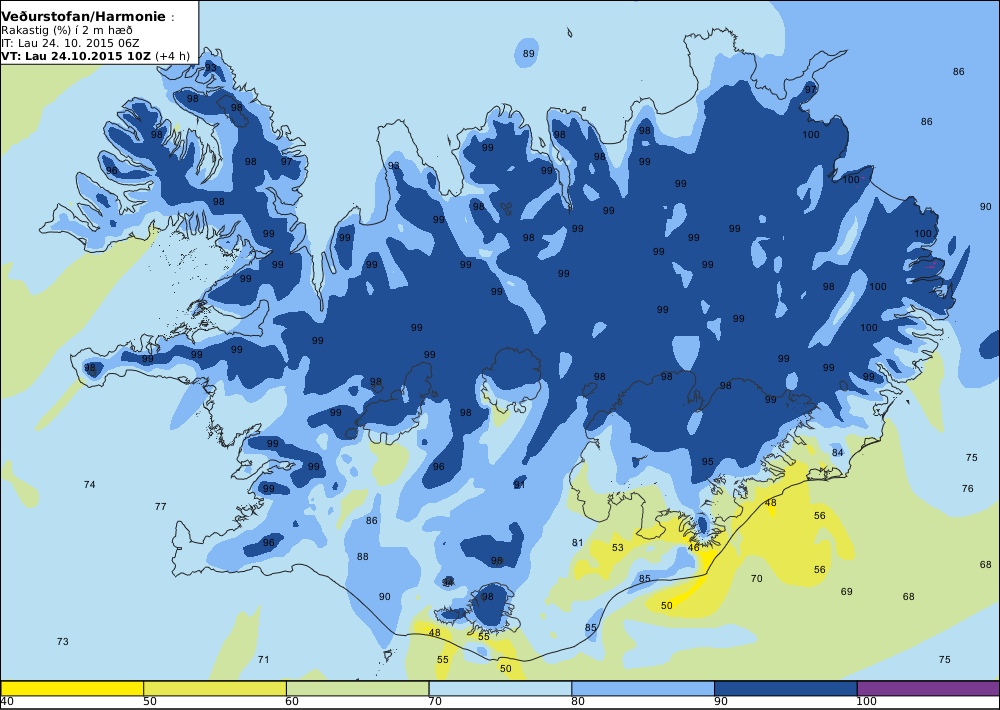This screenshot has width=1000, height=710.
Task: Select the humidity value 46 on the map
Action: (x=694, y=547)
